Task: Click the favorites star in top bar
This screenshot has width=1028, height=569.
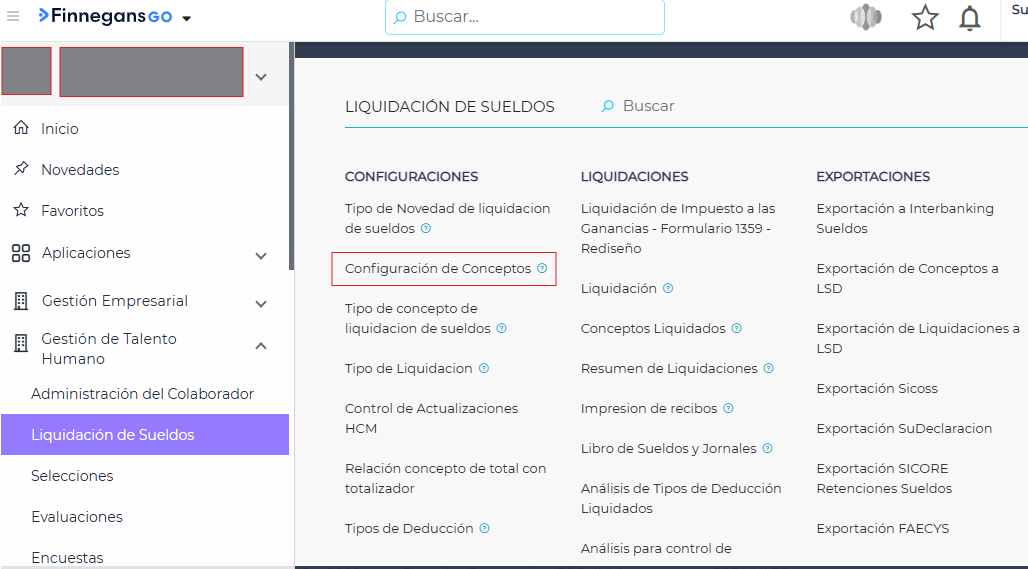Action: click(x=925, y=18)
